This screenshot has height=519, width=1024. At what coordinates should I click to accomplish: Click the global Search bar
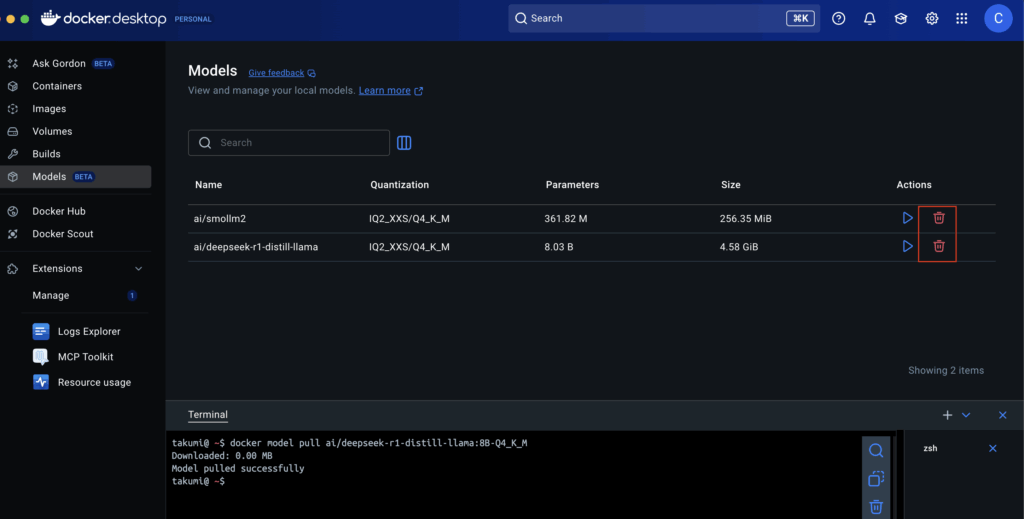[665, 18]
